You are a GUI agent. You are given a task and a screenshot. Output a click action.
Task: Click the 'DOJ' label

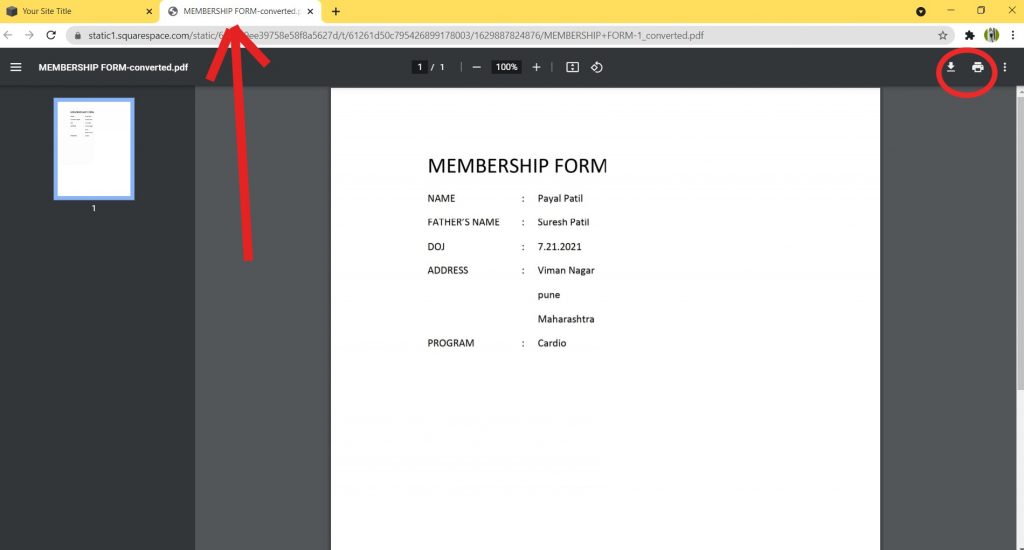point(436,247)
